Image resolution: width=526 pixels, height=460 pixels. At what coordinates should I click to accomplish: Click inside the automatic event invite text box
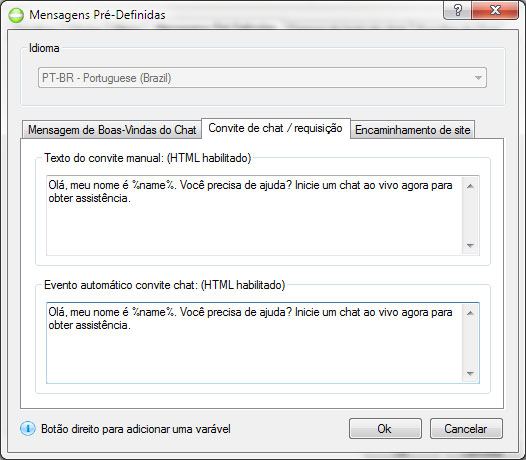point(254,343)
